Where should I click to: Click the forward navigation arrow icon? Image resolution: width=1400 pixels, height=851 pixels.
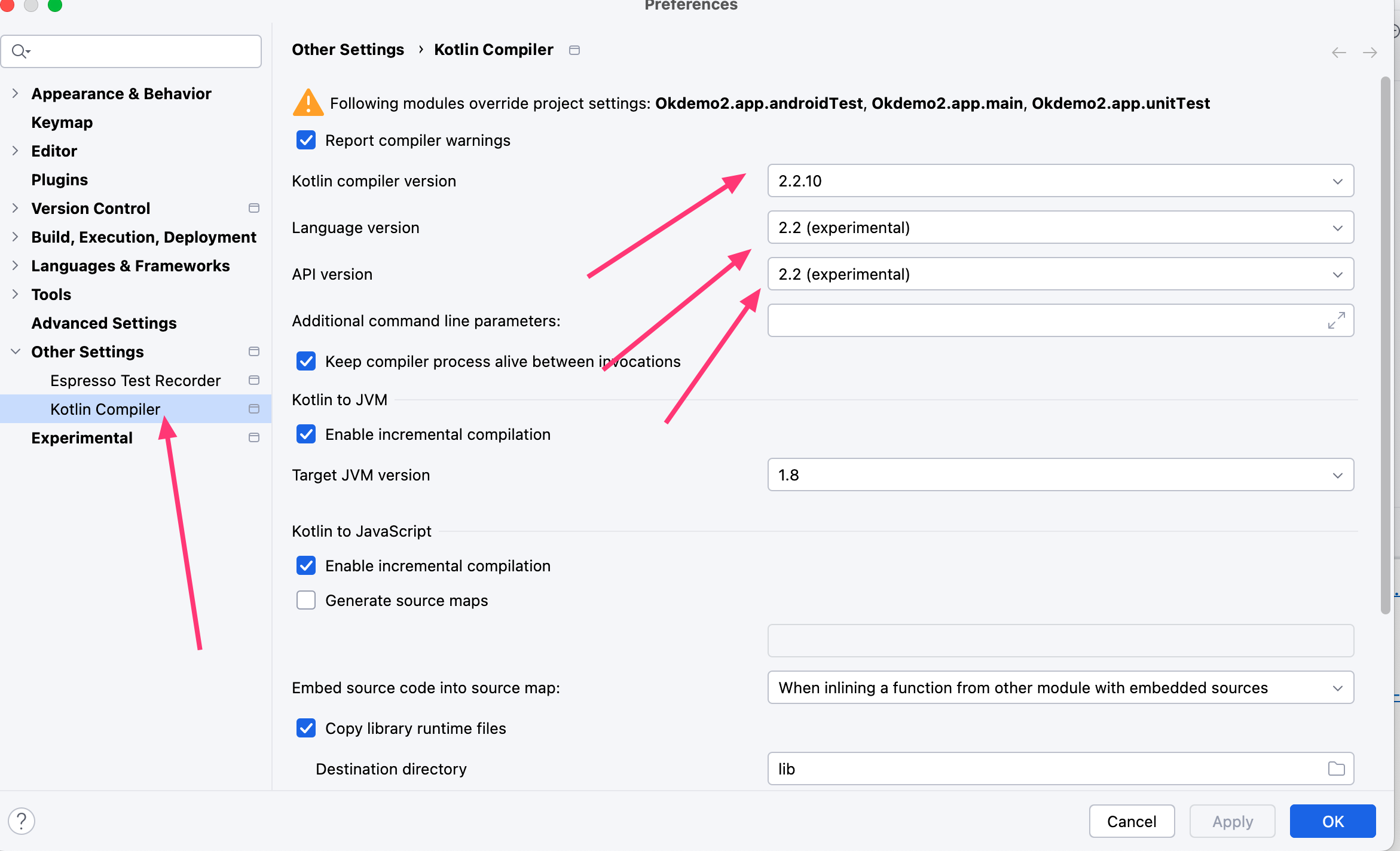1370,53
